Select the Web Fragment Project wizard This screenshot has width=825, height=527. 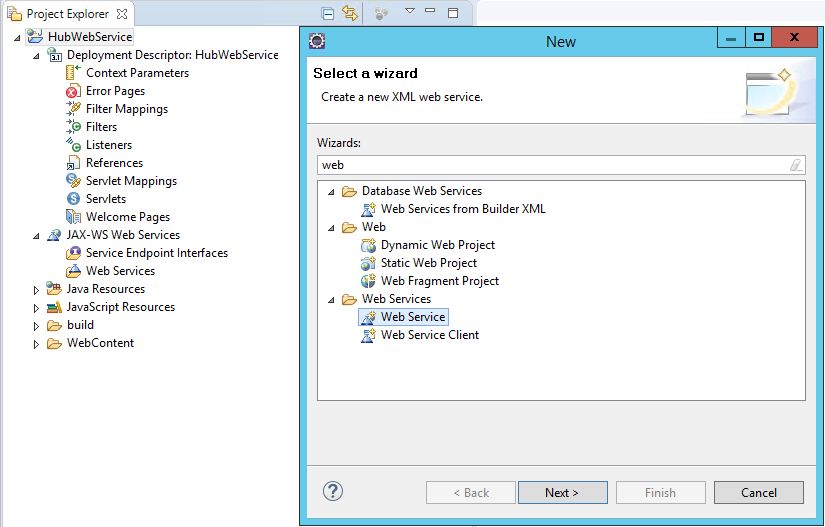440,281
